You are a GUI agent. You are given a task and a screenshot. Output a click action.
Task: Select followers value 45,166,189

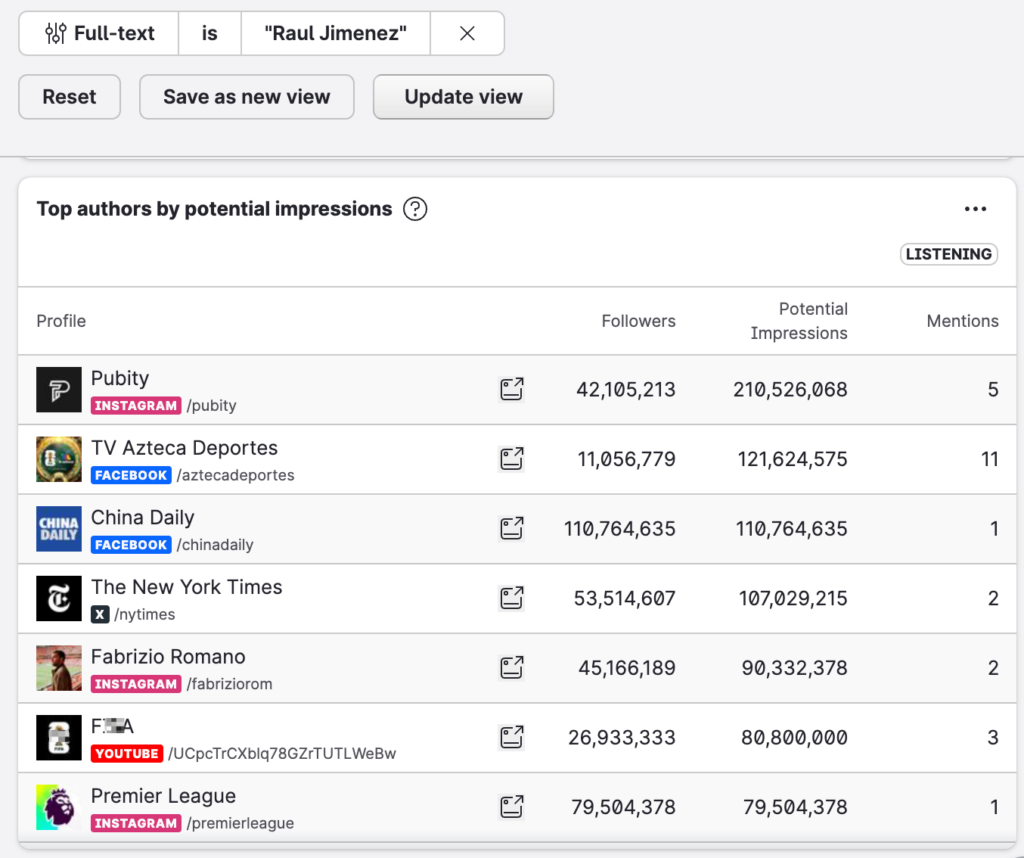click(627, 668)
